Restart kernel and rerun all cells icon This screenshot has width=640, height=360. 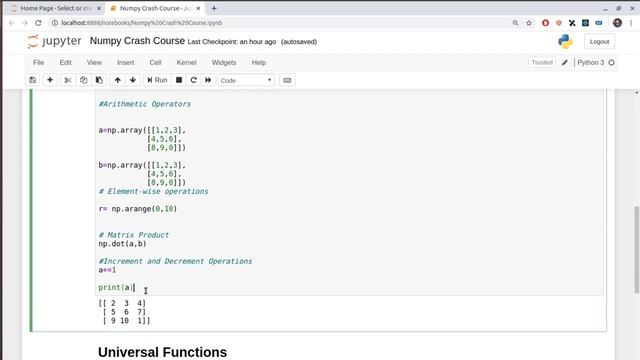[208, 80]
